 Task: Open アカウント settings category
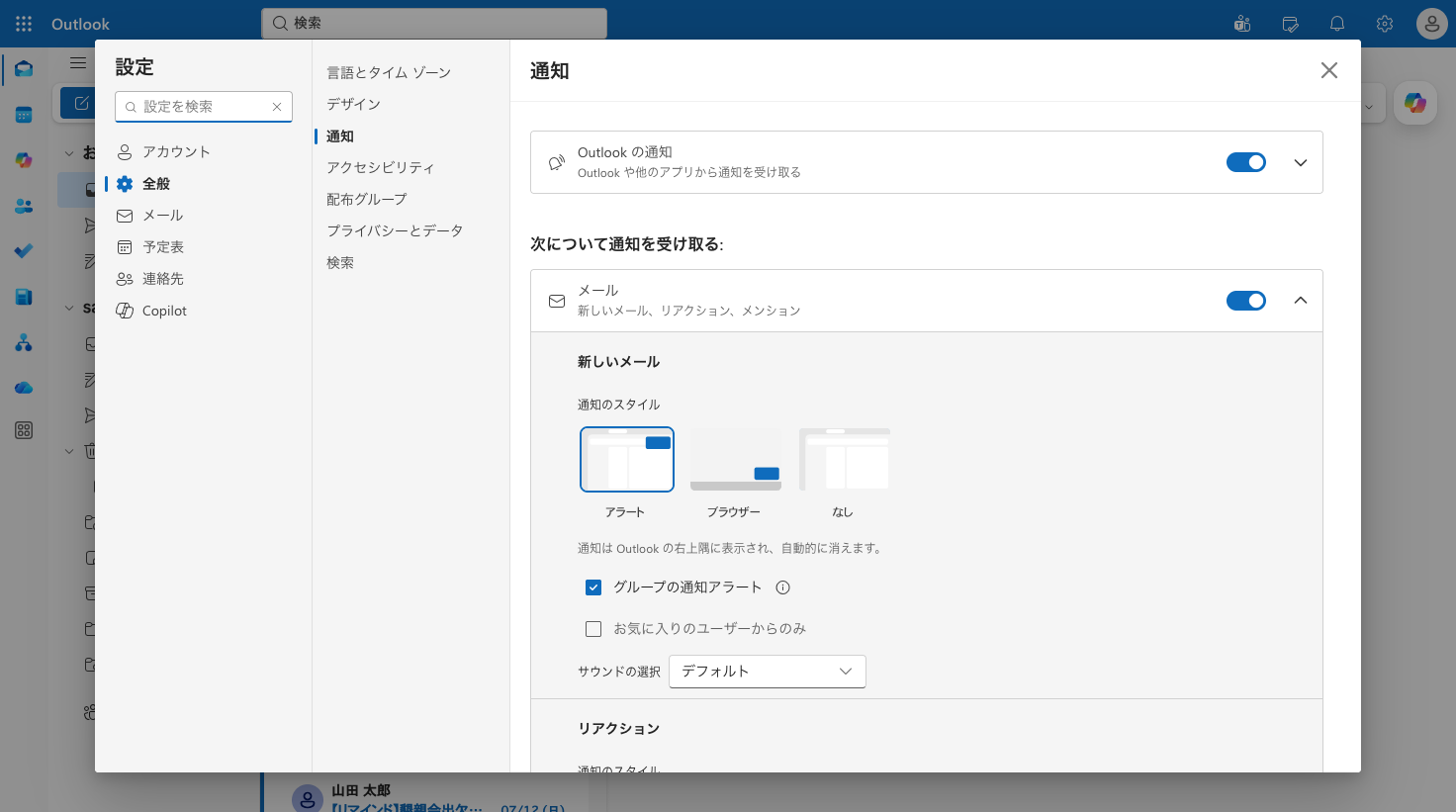204,152
